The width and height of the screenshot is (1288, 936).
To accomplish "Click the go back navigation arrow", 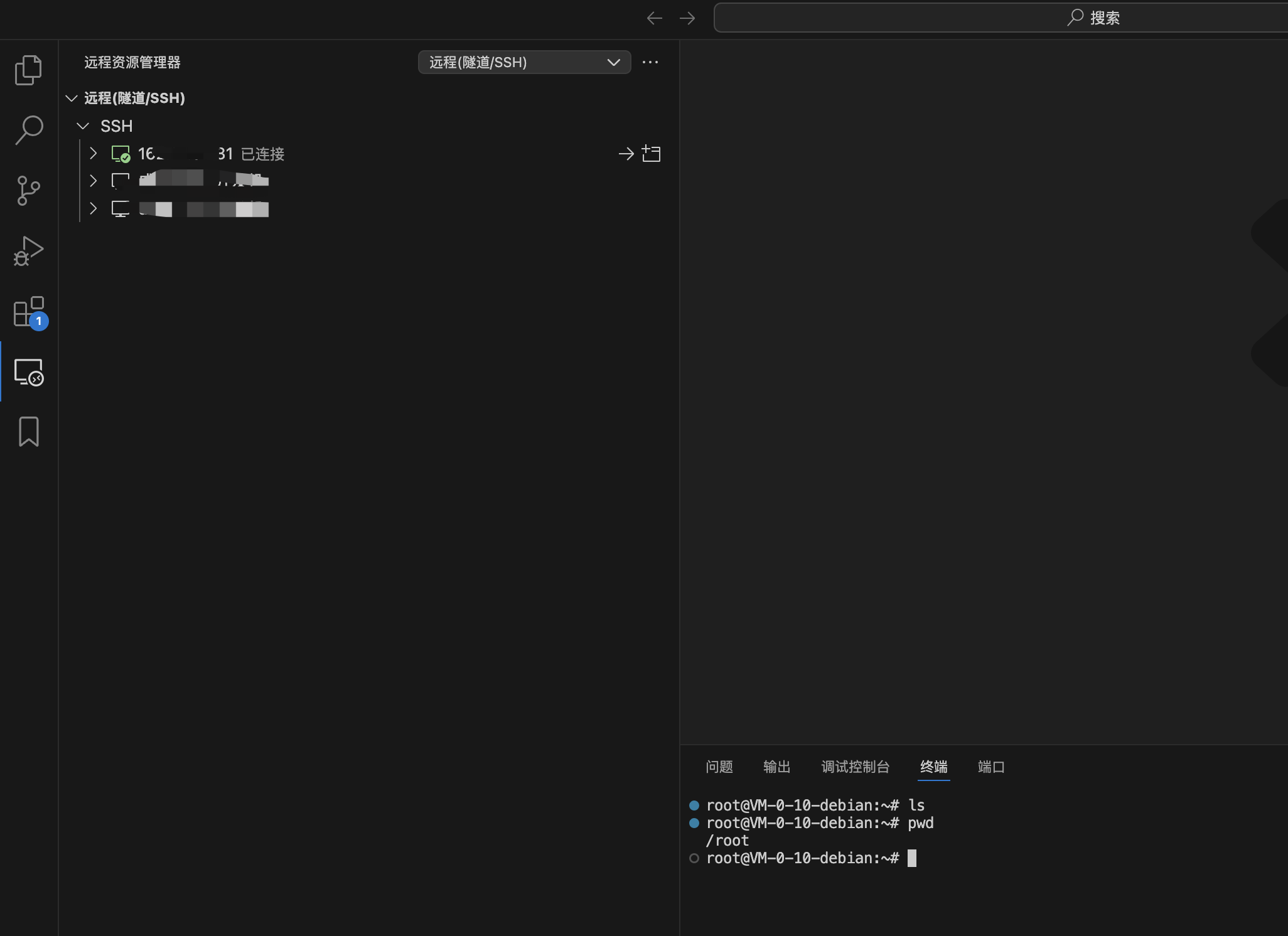I will coord(654,18).
